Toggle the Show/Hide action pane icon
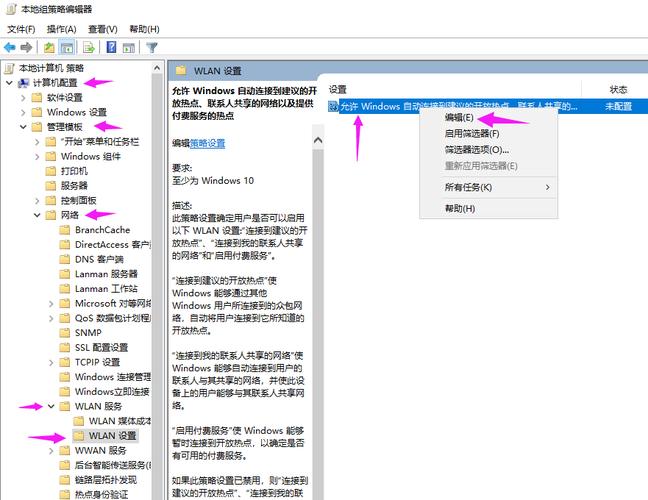Image resolution: width=648 pixels, height=500 pixels. [x=129, y=48]
